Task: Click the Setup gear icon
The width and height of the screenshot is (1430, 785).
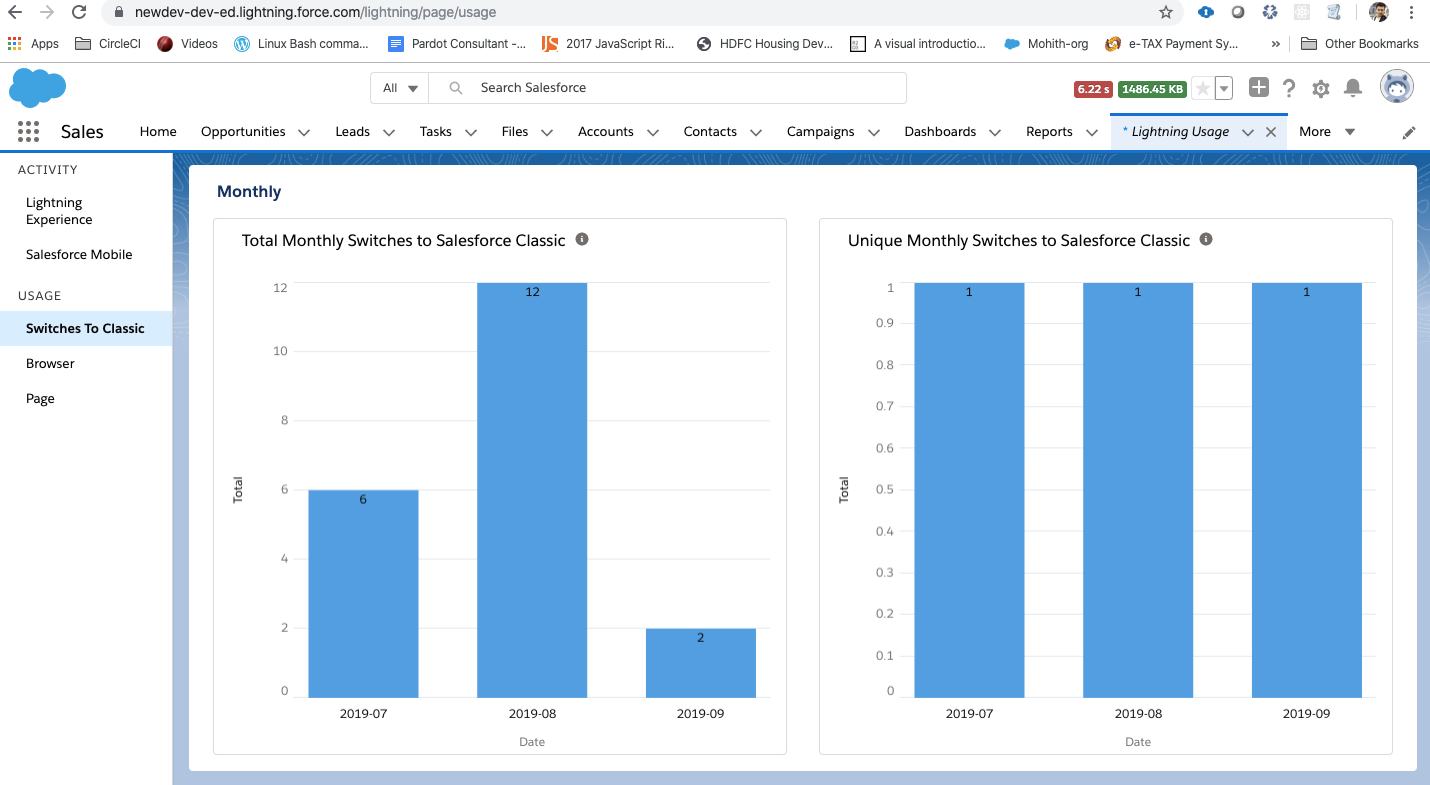Action: pyautogui.click(x=1320, y=88)
